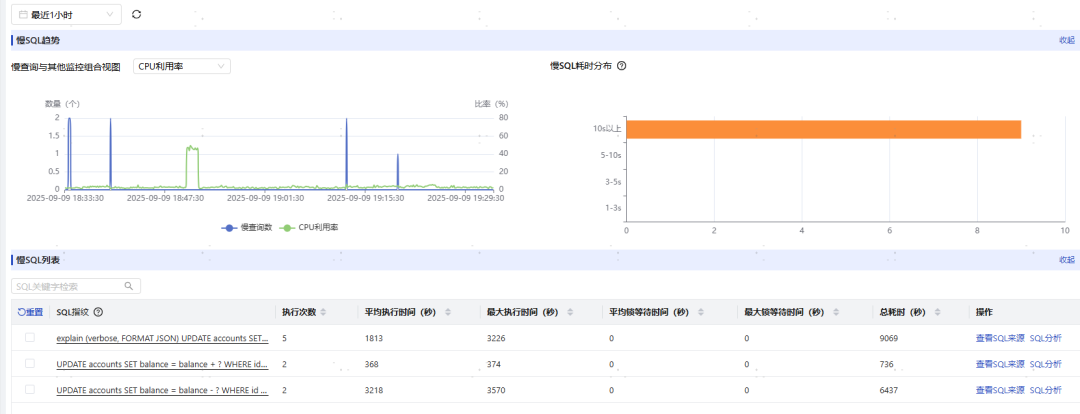The width and height of the screenshot is (1080, 414).
Task: Click the 5-10s category label in distribution chart
Action: [612, 155]
